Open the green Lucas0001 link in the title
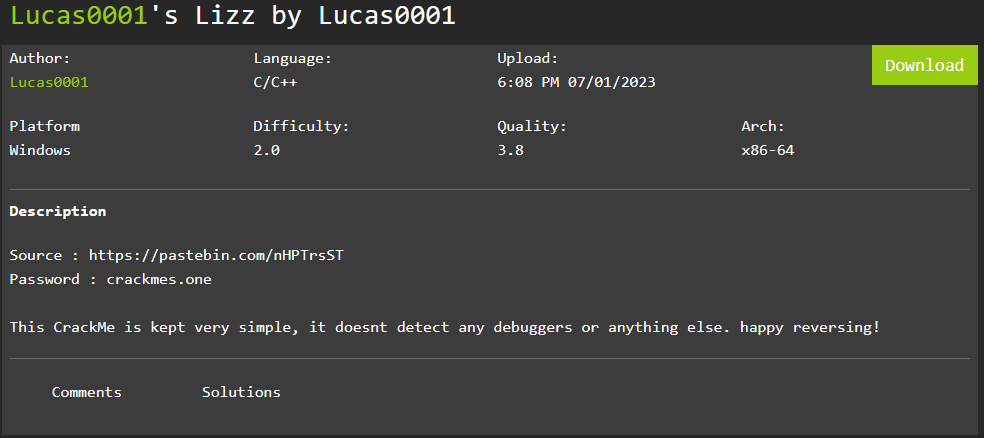Image resolution: width=984 pixels, height=438 pixels. tap(79, 15)
